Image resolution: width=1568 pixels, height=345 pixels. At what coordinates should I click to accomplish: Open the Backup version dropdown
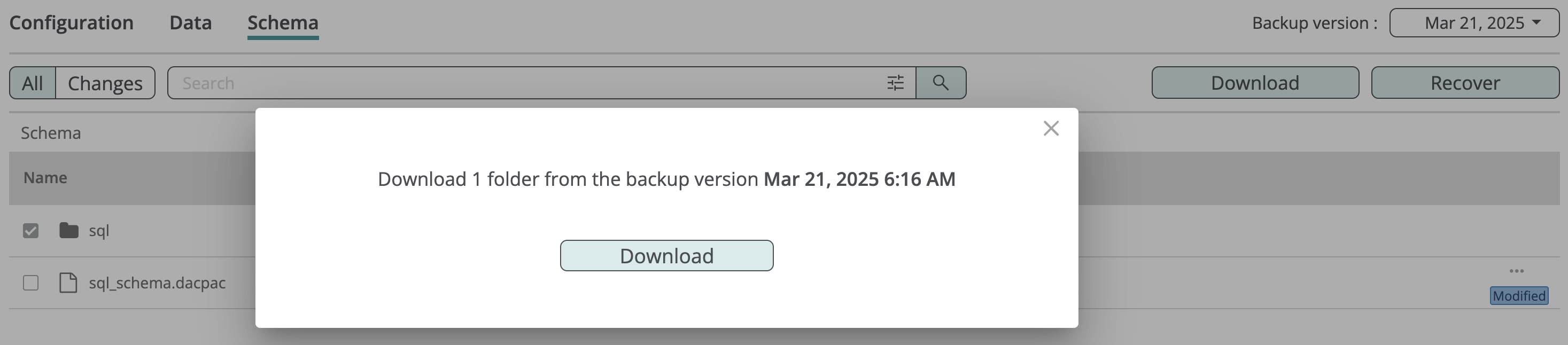(1473, 23)
